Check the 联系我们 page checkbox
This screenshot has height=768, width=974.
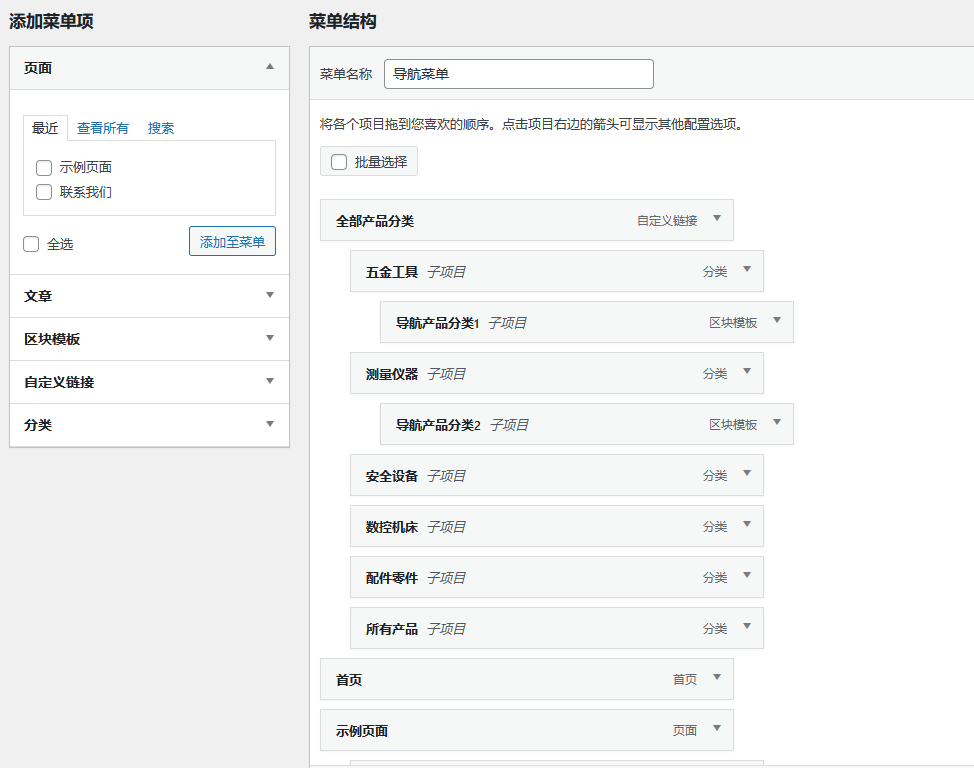(x=43, y=191)
